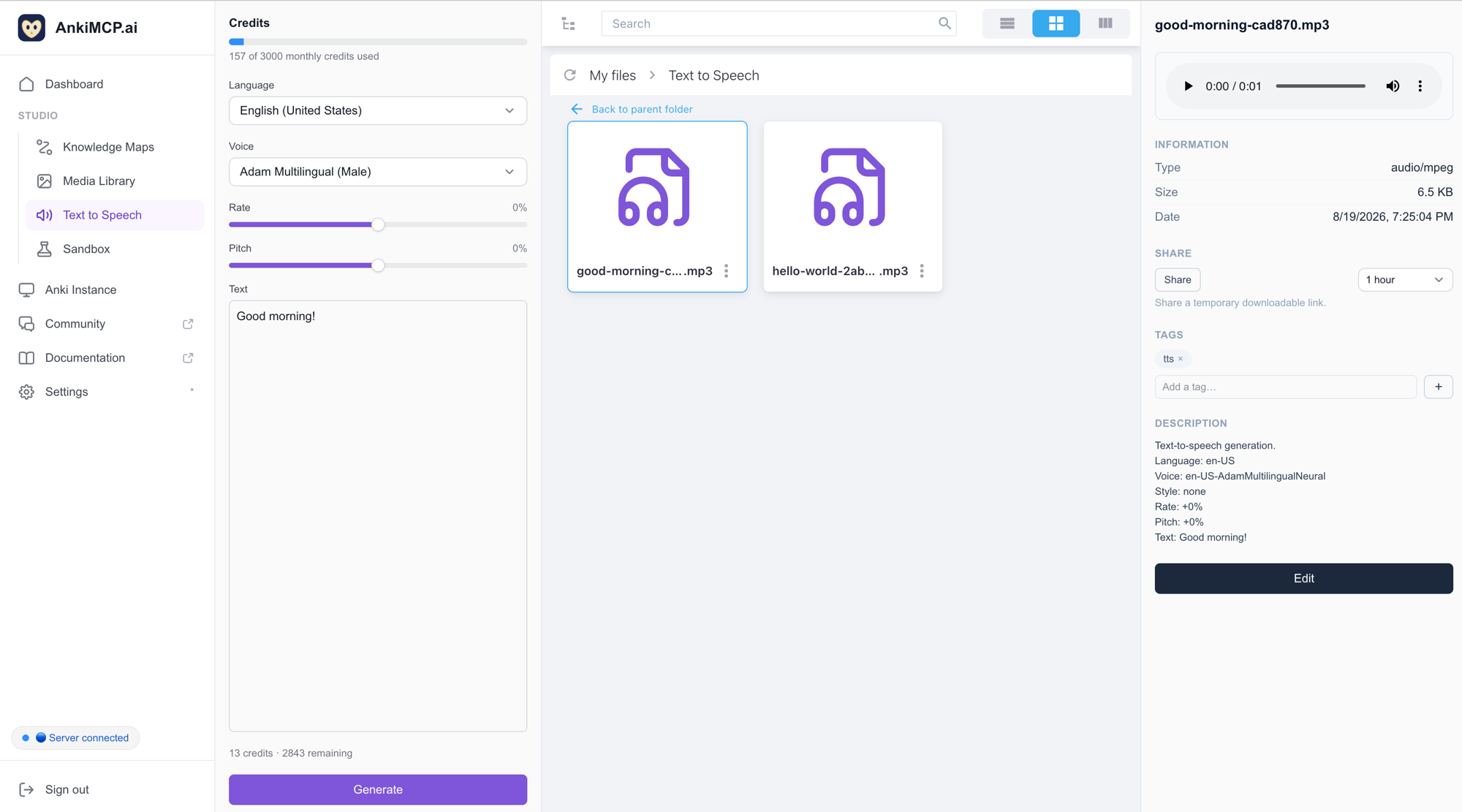Image resolution: width=1462 pixels, height=812 pixels.
Task: Click the Sandbox flask icon
Action: (44, 249)
